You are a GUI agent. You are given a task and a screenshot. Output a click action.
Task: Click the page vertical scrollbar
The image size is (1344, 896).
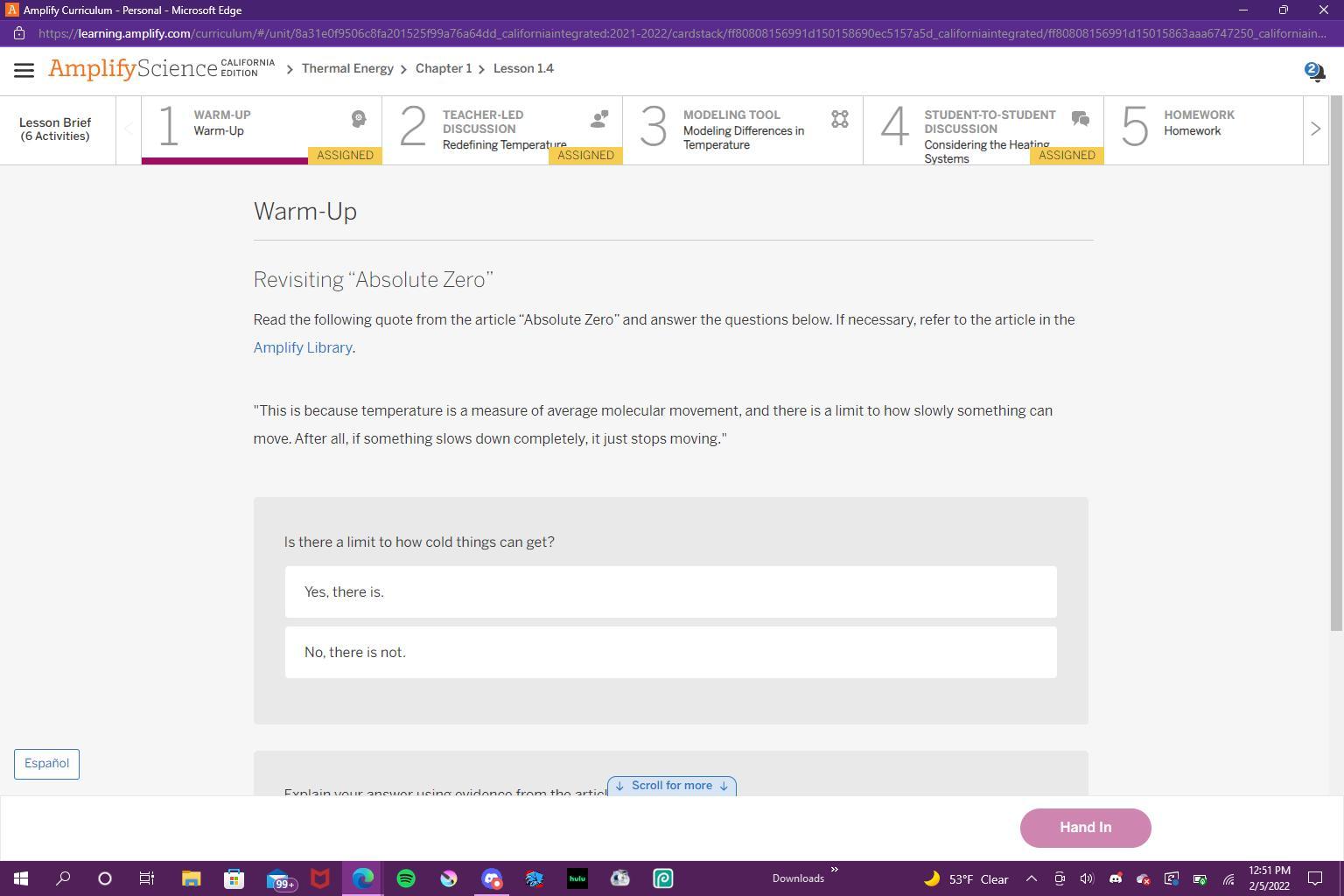1336,363
